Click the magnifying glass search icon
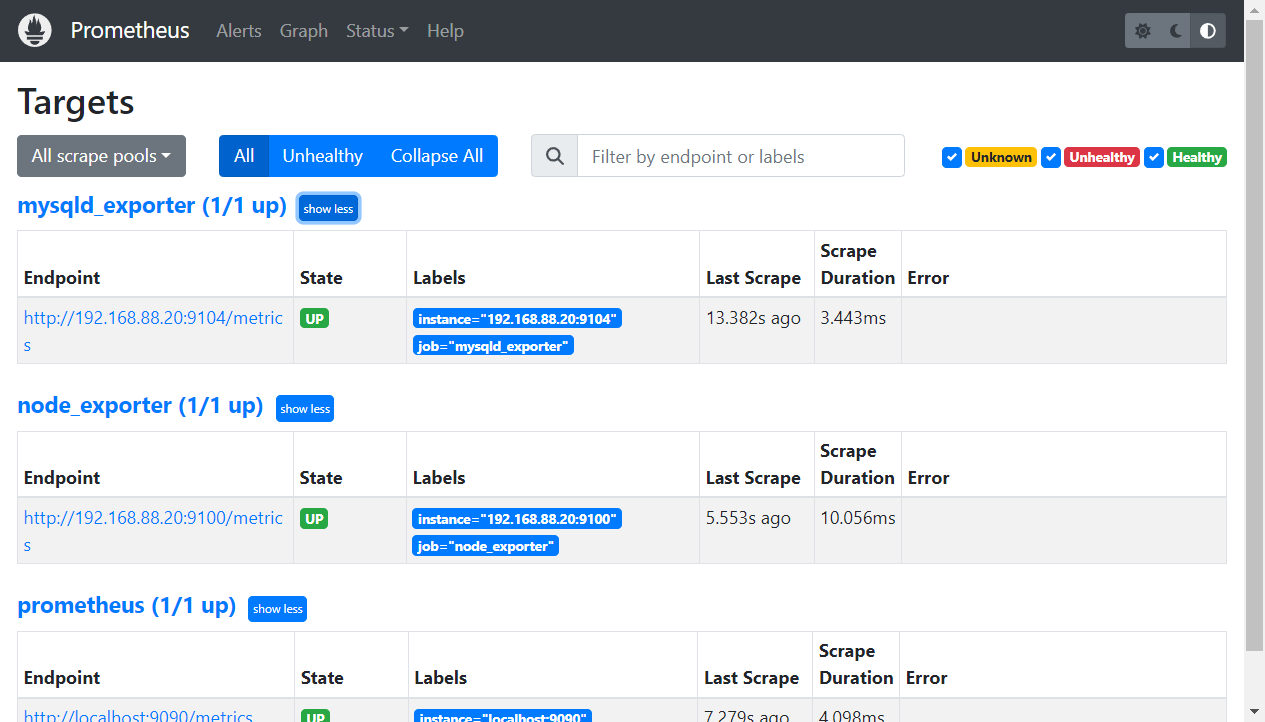The image size is (1265, 722). (x=555, y=156)
